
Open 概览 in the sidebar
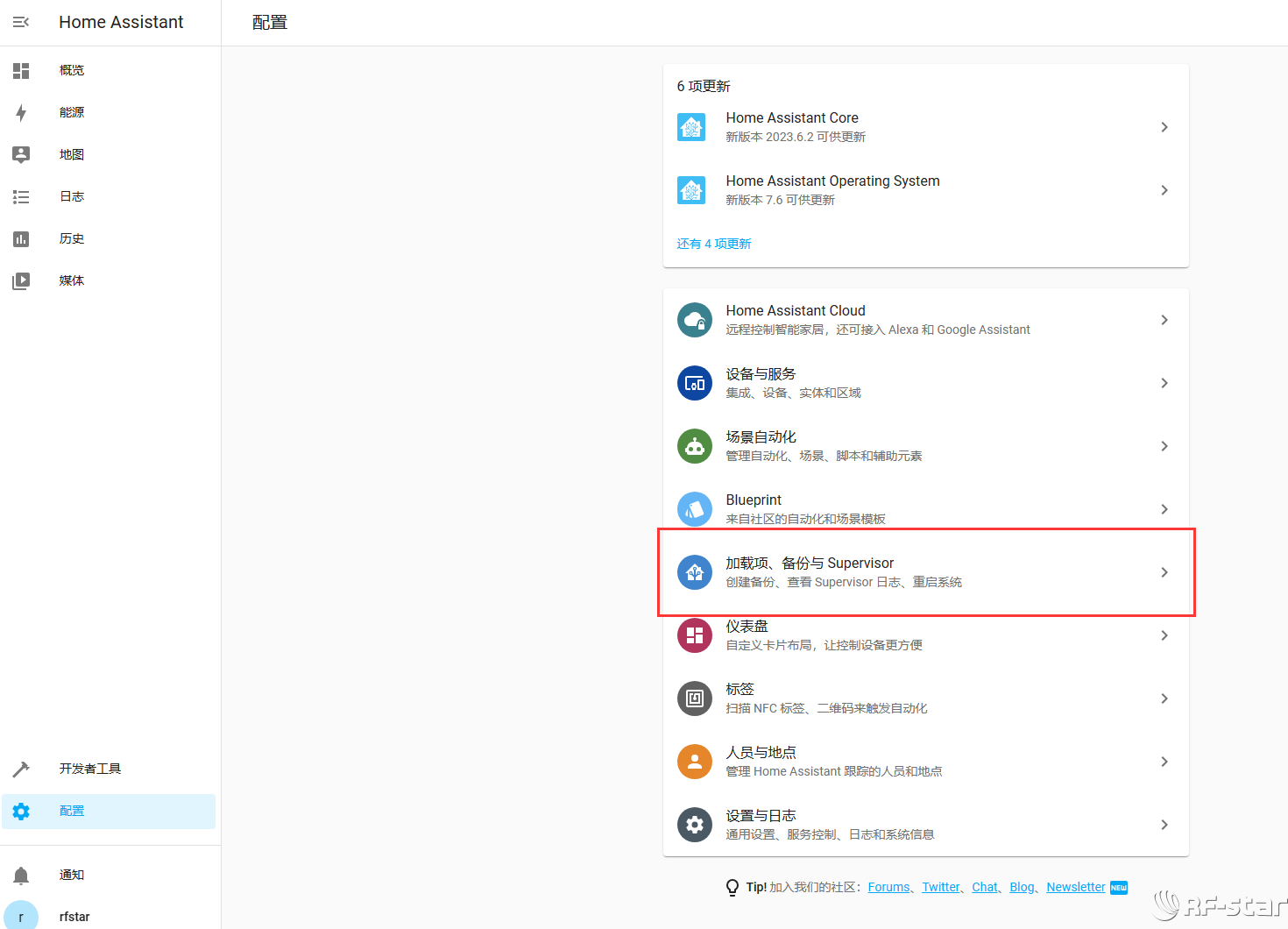(x=109, y=70)
